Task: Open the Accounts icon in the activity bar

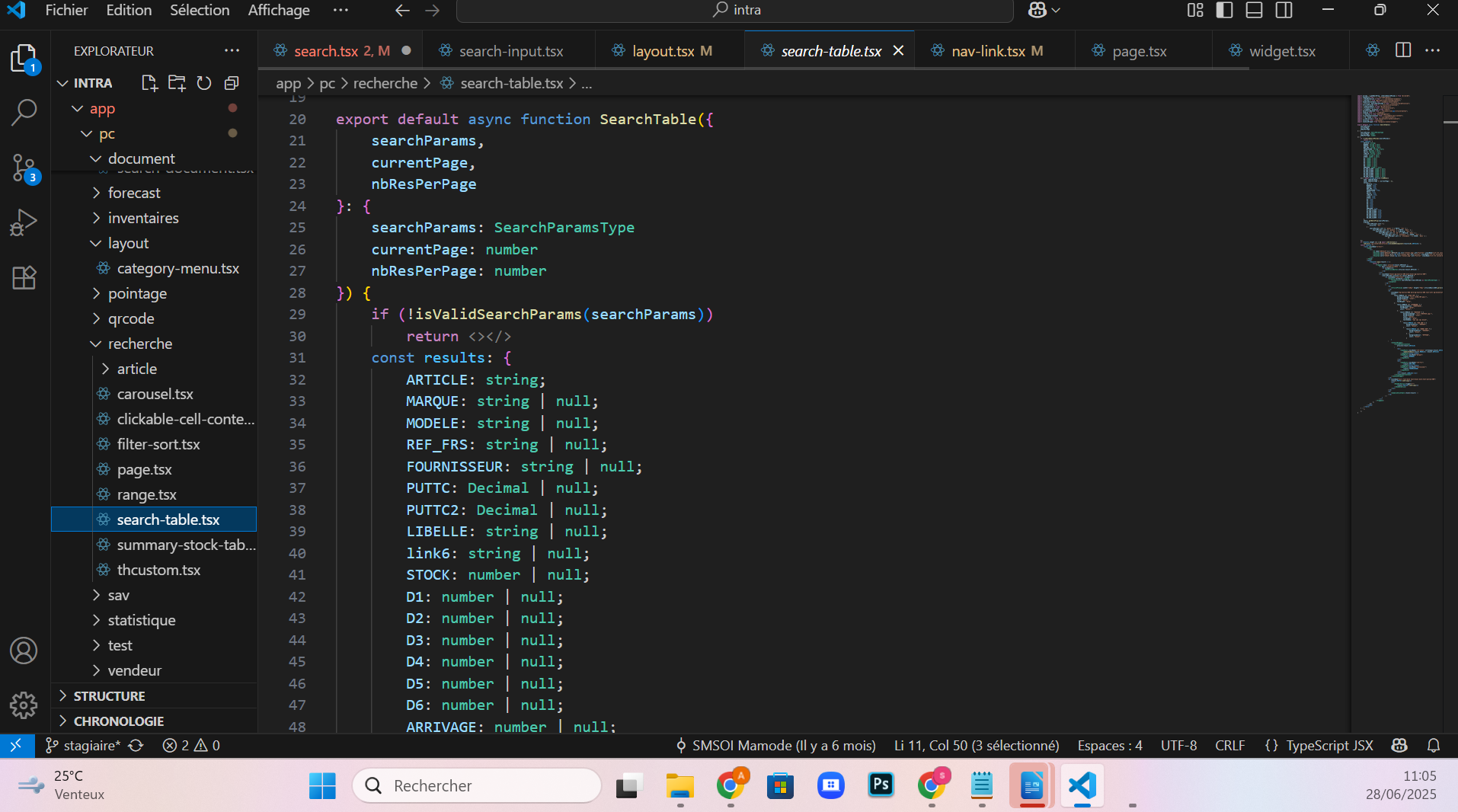Action: [24, 651]
